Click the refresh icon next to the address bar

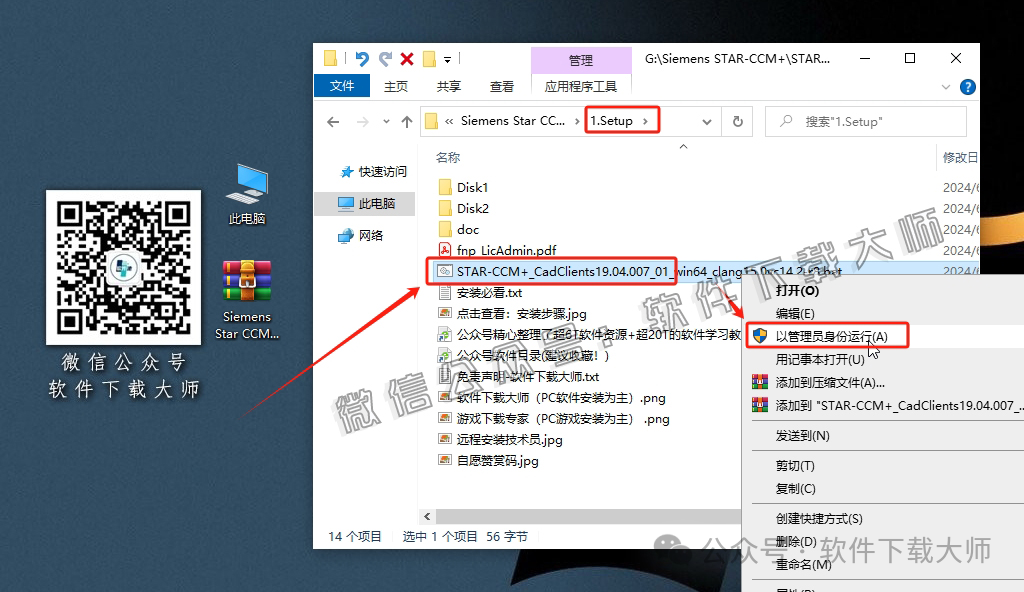click(x=737, y=120)
